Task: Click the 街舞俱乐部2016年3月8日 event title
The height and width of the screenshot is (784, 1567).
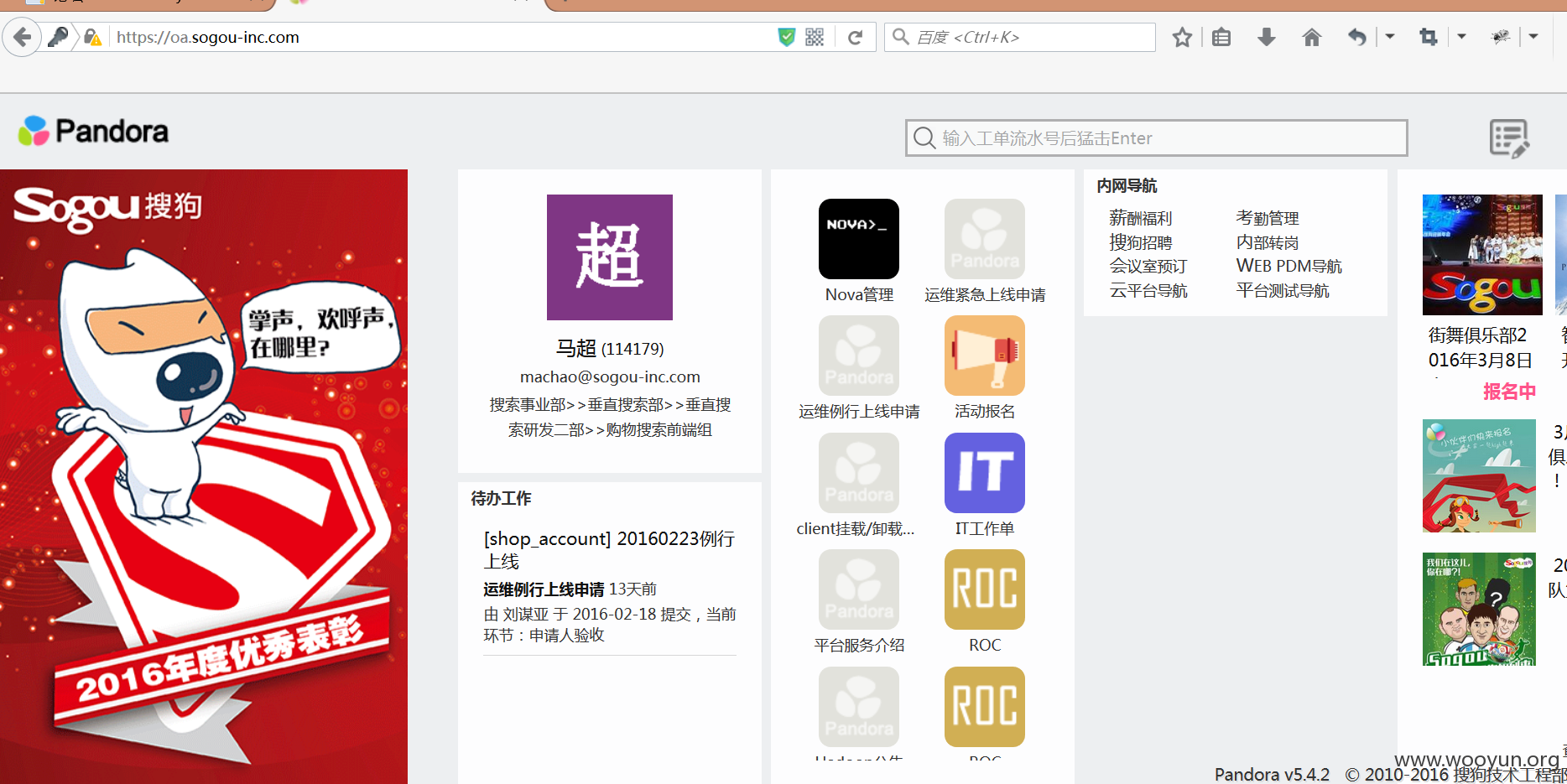Action: pos(1481,347)
